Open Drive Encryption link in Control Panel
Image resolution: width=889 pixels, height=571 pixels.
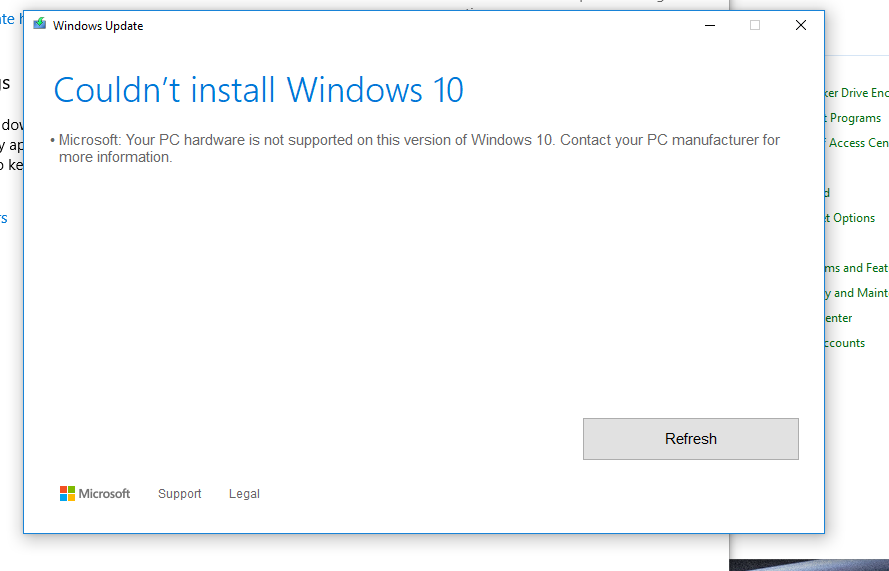tap(857, 93)
